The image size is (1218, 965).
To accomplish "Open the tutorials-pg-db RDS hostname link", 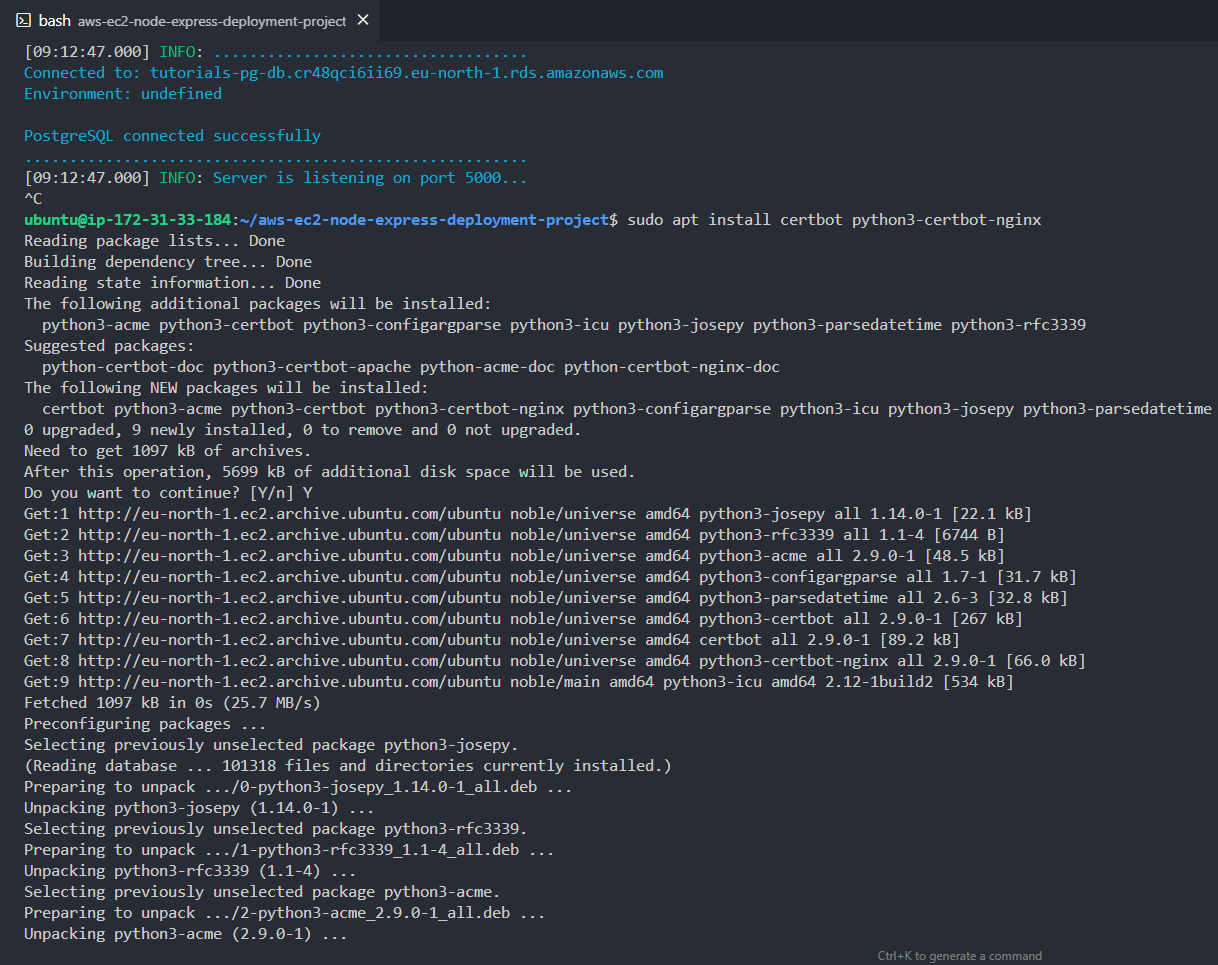I will (406, 73).
